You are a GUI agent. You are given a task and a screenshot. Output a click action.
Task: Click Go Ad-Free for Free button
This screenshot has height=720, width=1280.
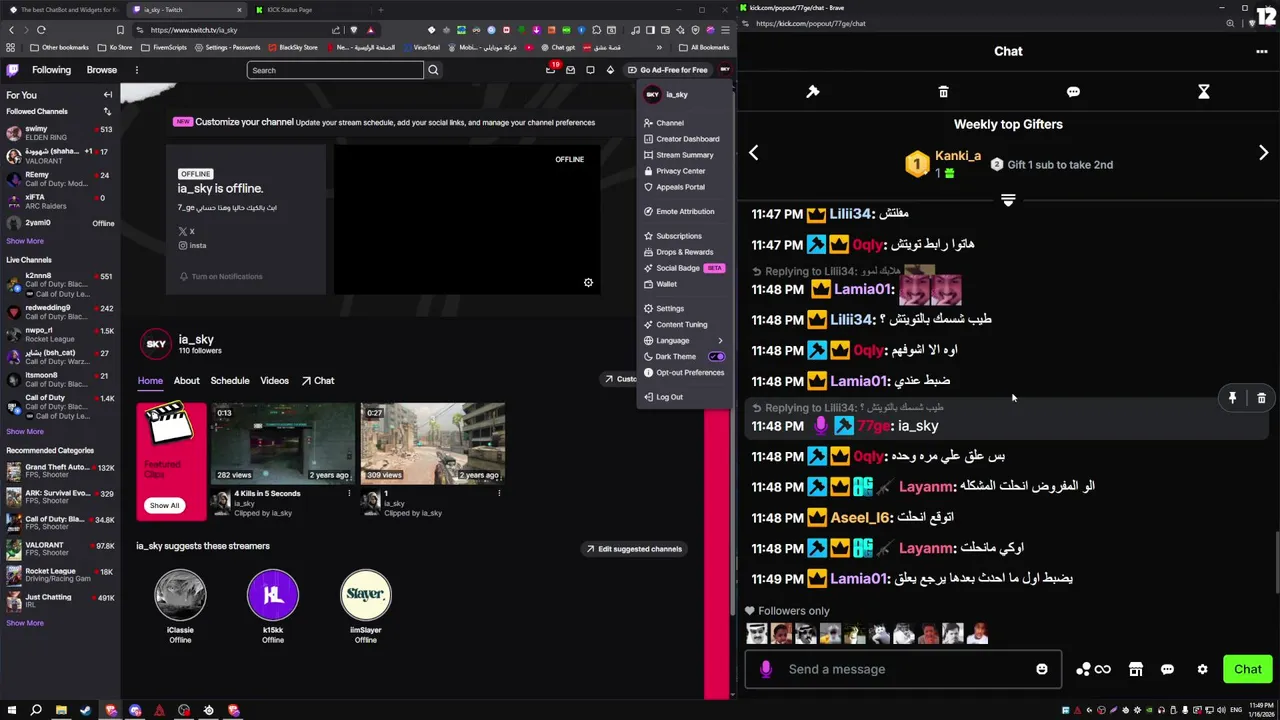click(667, 70)
